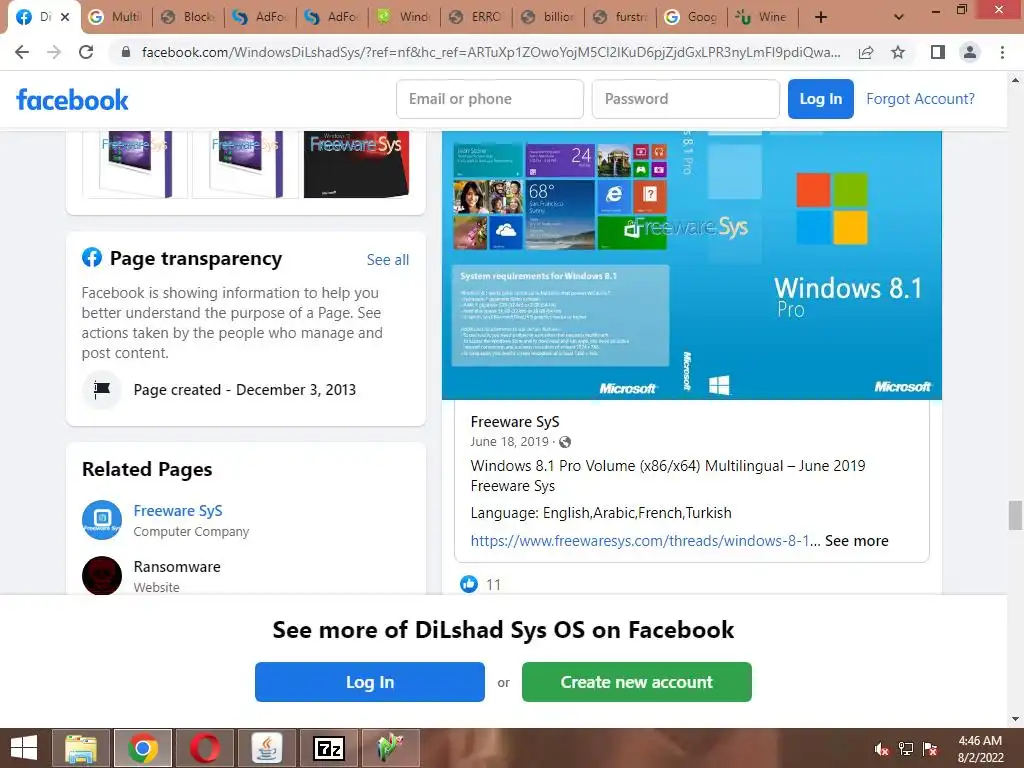Expand the post with See more
The width and height of the screenshot is (1024, 768).
(856, 541)
